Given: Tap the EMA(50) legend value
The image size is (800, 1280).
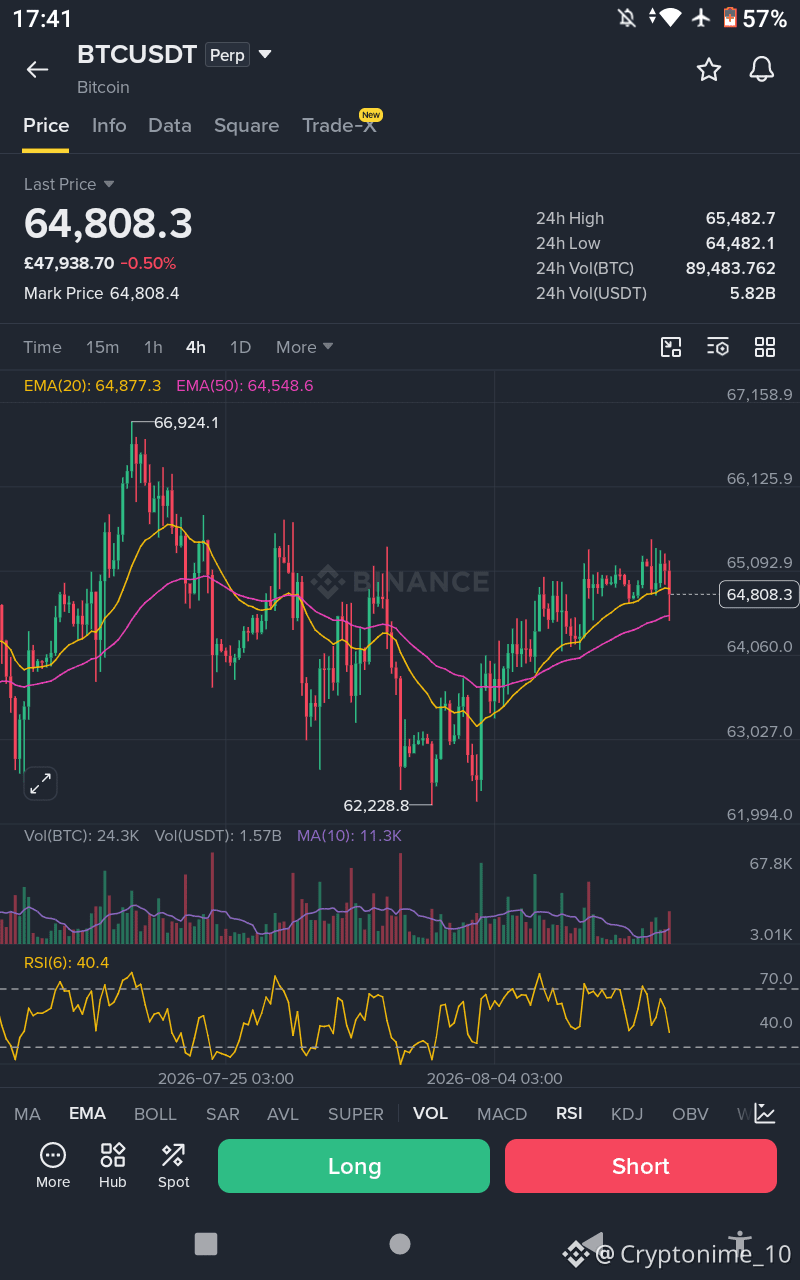Looking at the screenshot, I should 245,385.
